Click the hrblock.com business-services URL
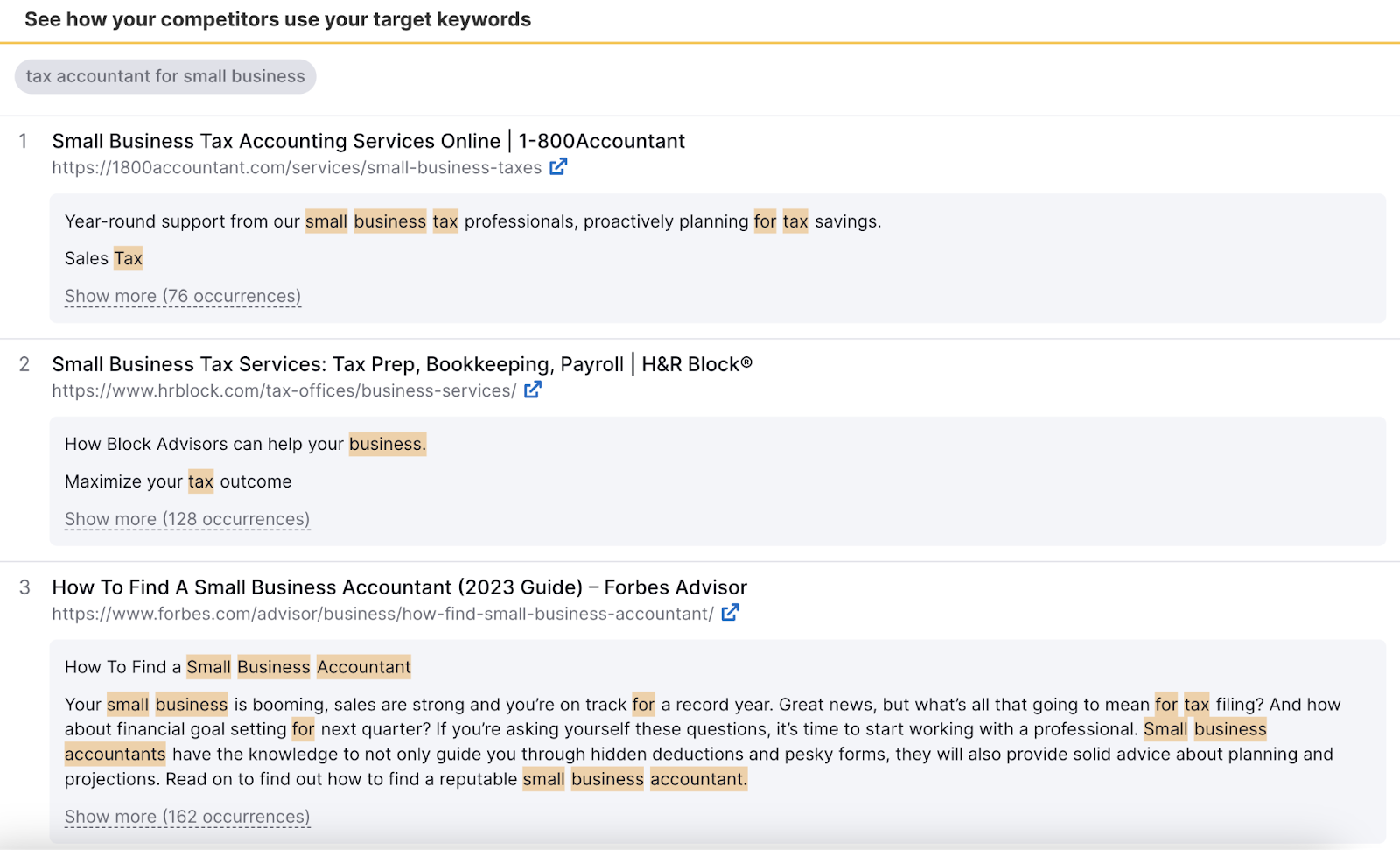 tap(284, 390)
